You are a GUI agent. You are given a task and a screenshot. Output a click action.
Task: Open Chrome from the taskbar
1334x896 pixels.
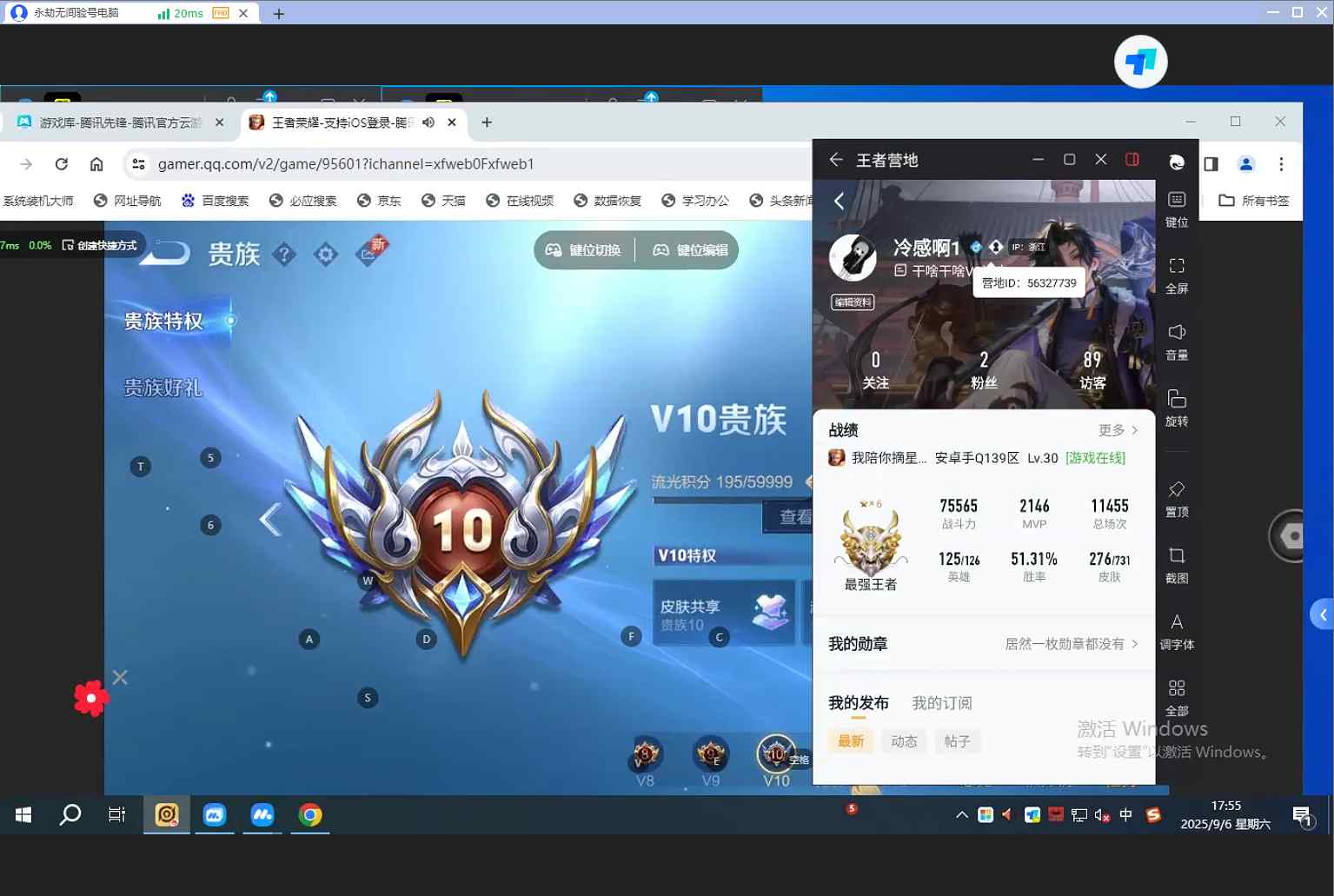pyautogui.click(x=310, y=814)
